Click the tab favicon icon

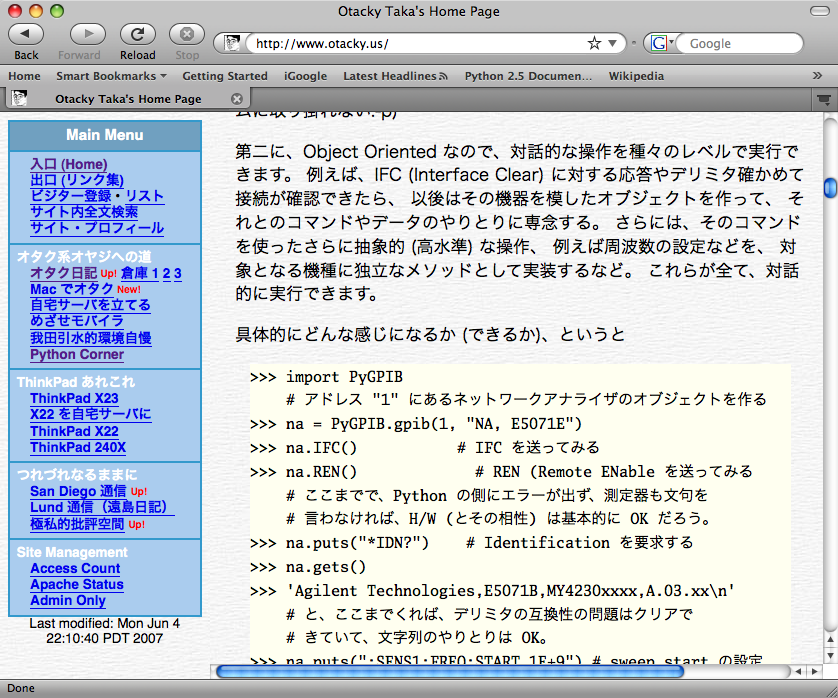pyautogui.click(x=20, y=98)
